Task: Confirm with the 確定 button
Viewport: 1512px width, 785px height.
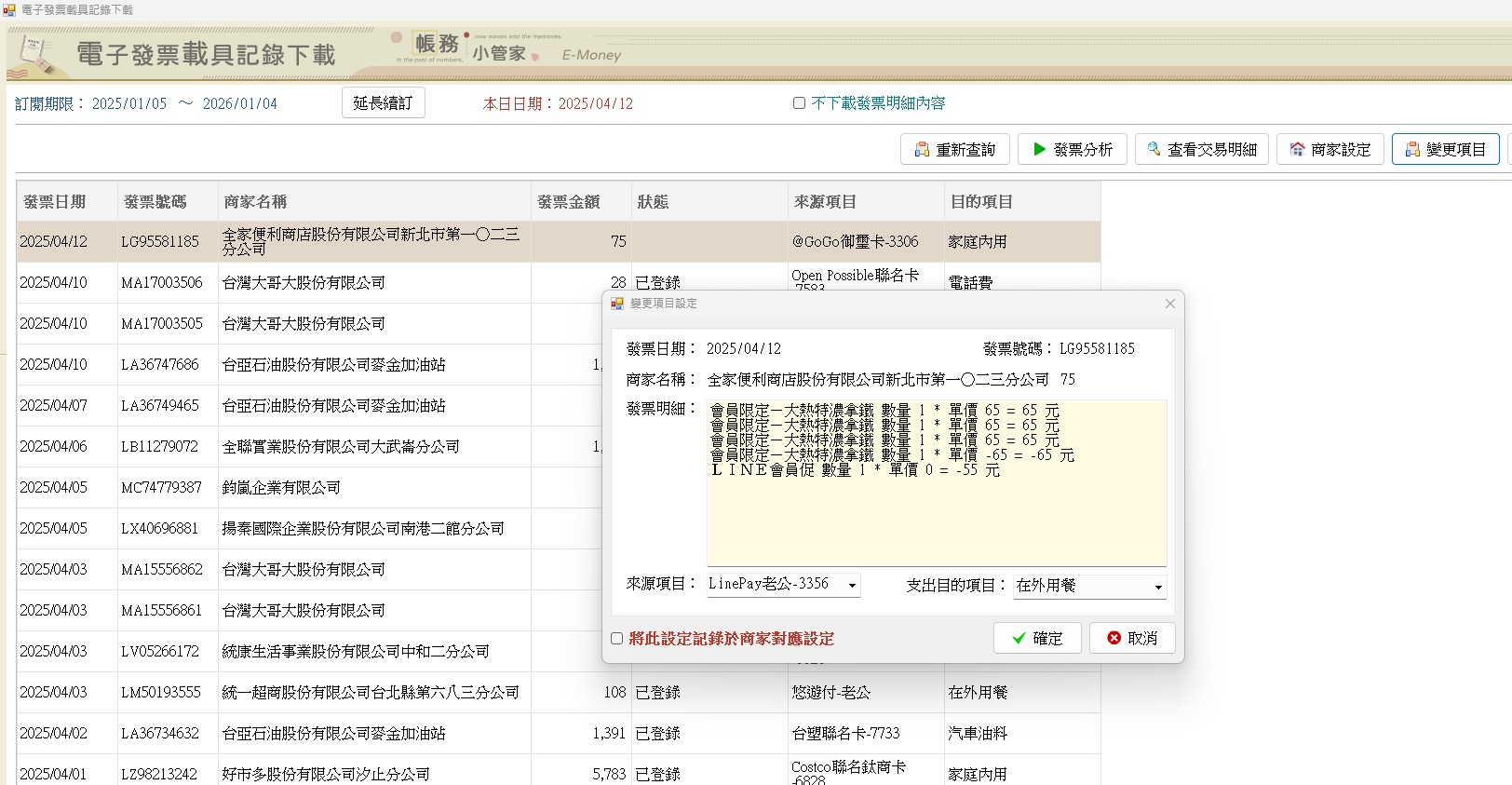Action: point(1037,638)
